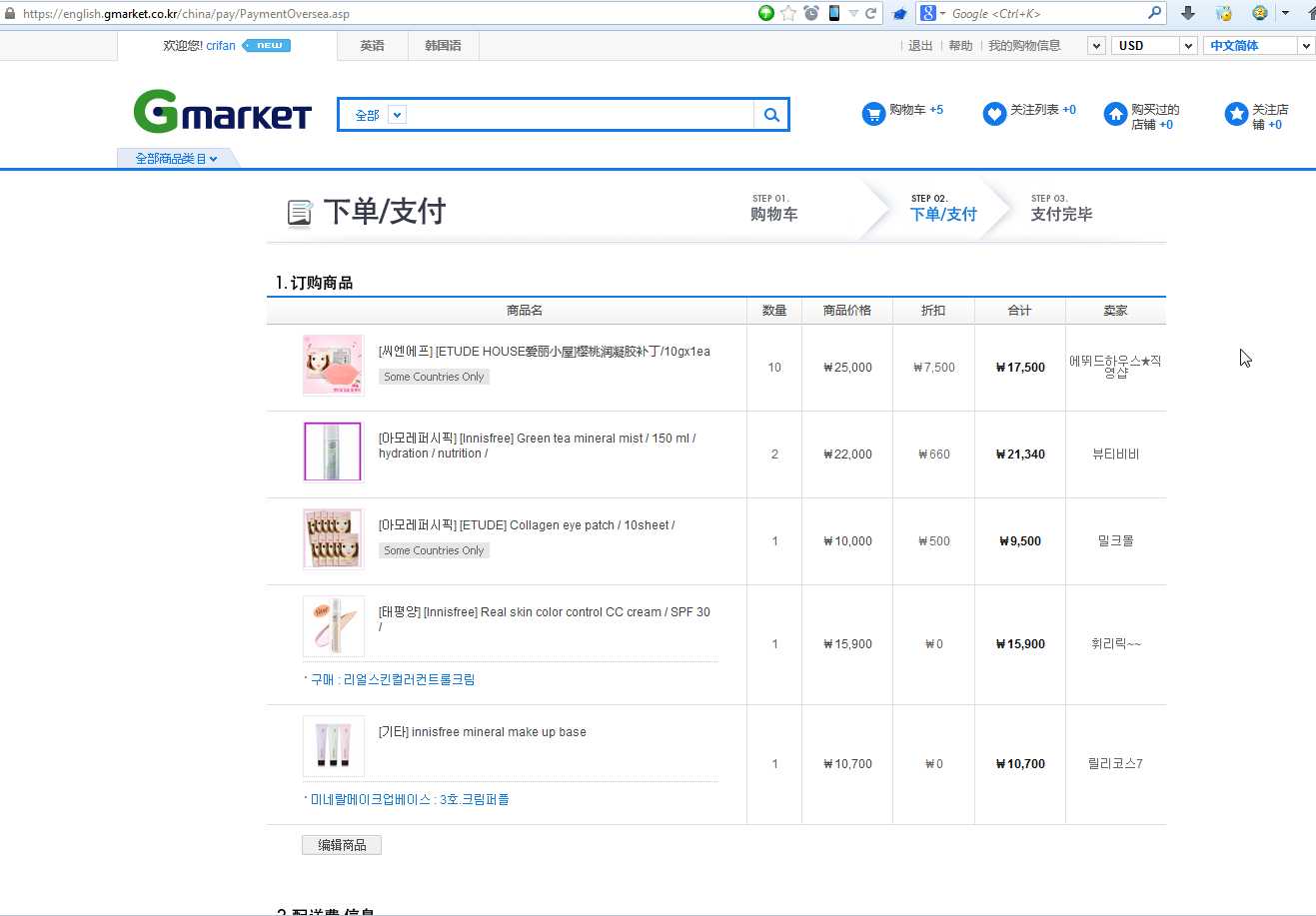The height and width of the screenshot is (916, 1316).
Task: Click the 编辑商品 edit items button
Action: [x=342, y=845]
